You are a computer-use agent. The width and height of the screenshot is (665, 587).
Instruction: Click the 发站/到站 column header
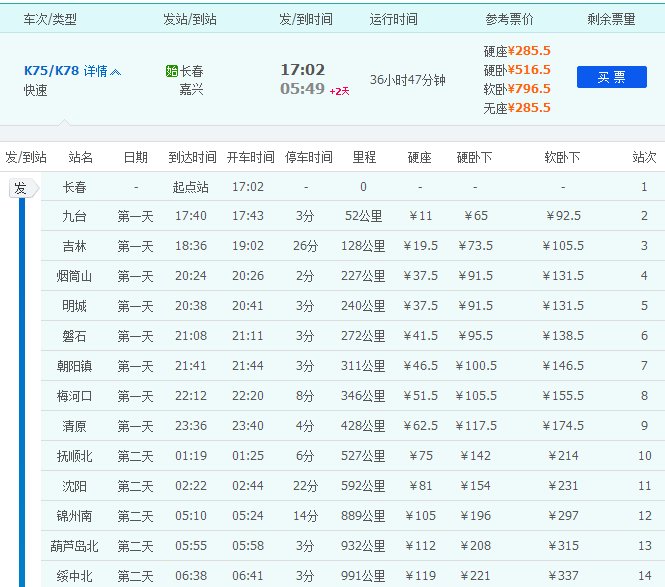pos(190,19)
